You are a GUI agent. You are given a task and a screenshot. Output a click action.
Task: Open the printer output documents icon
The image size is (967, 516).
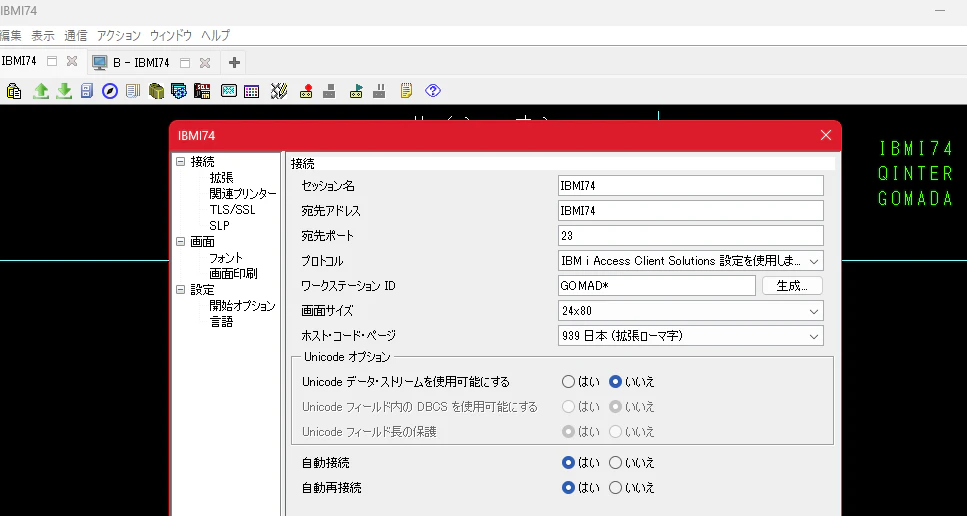[133, 91]
